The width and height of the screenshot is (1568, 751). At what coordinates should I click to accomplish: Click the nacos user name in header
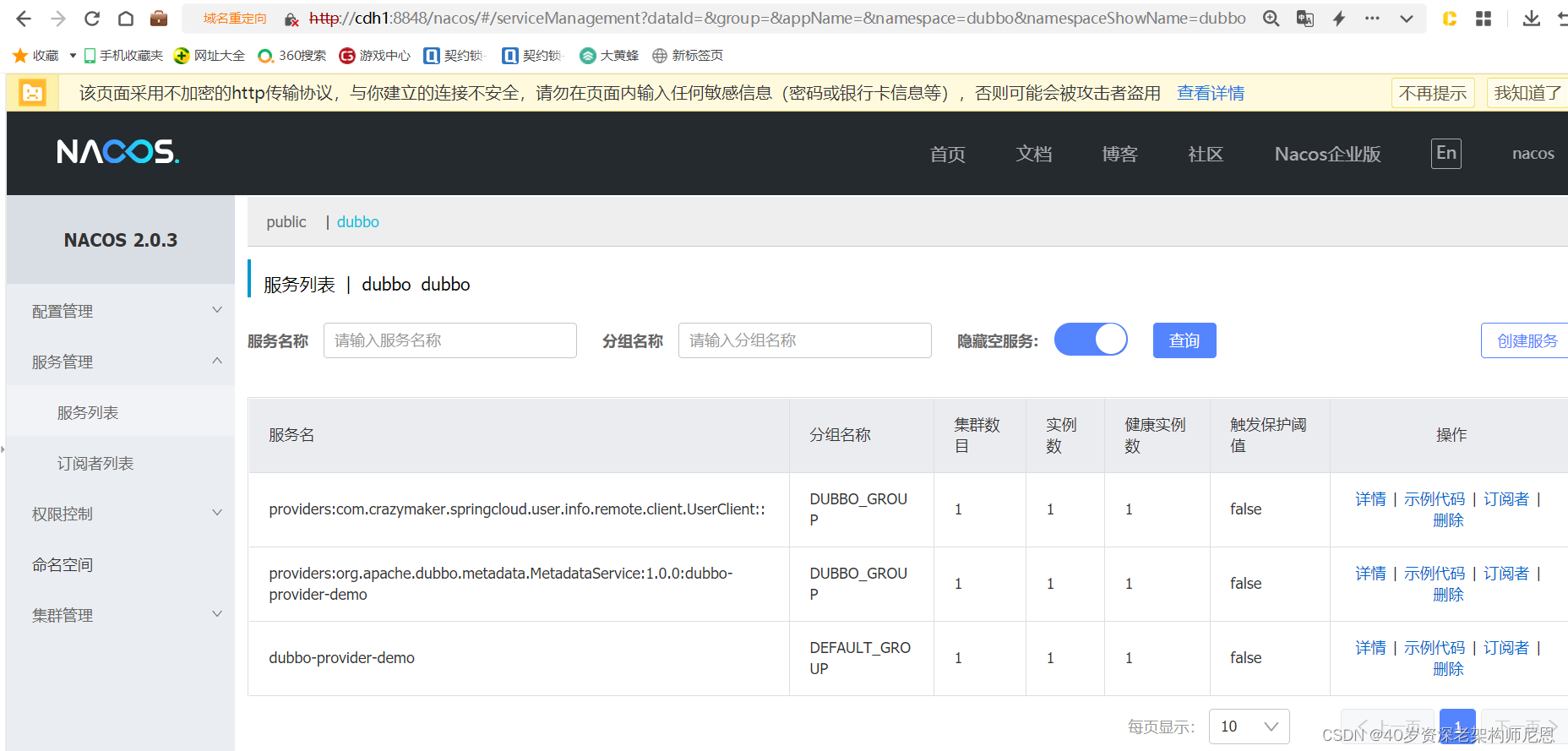coord(1533,154)
